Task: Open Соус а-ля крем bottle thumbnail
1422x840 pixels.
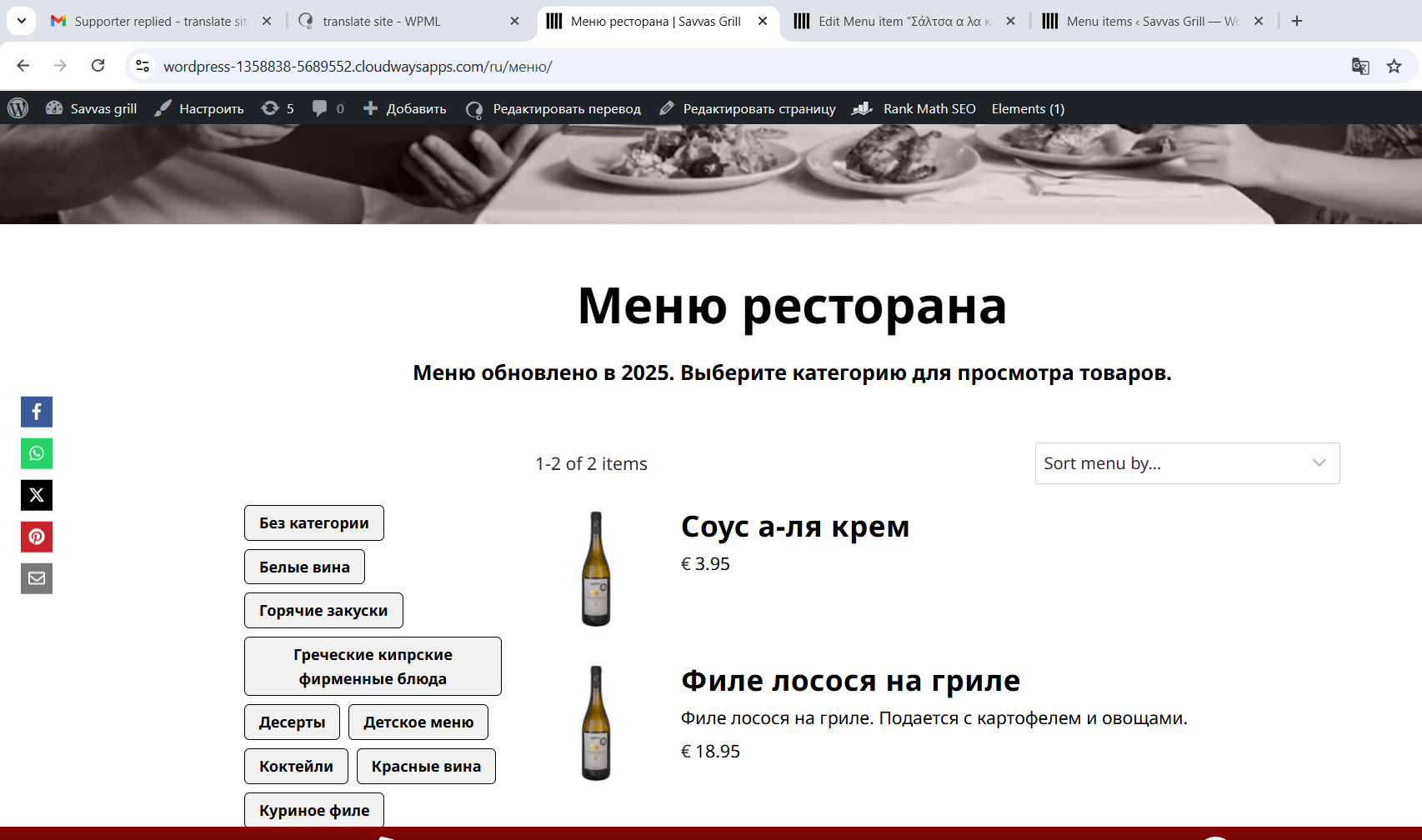Action: coord(596,568)
